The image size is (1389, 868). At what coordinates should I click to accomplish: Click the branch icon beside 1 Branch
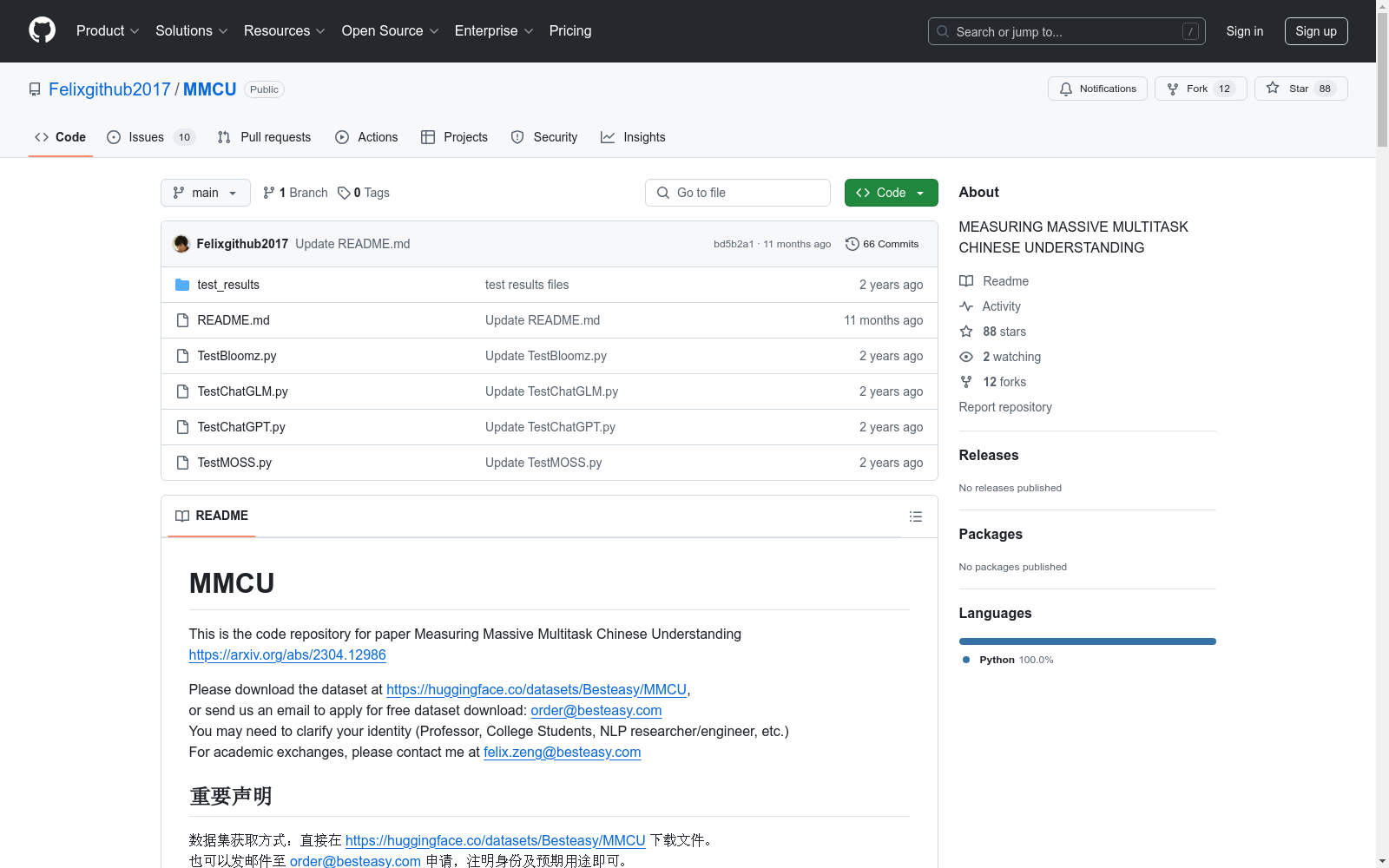pyautogui.click(x=269, y=193)
